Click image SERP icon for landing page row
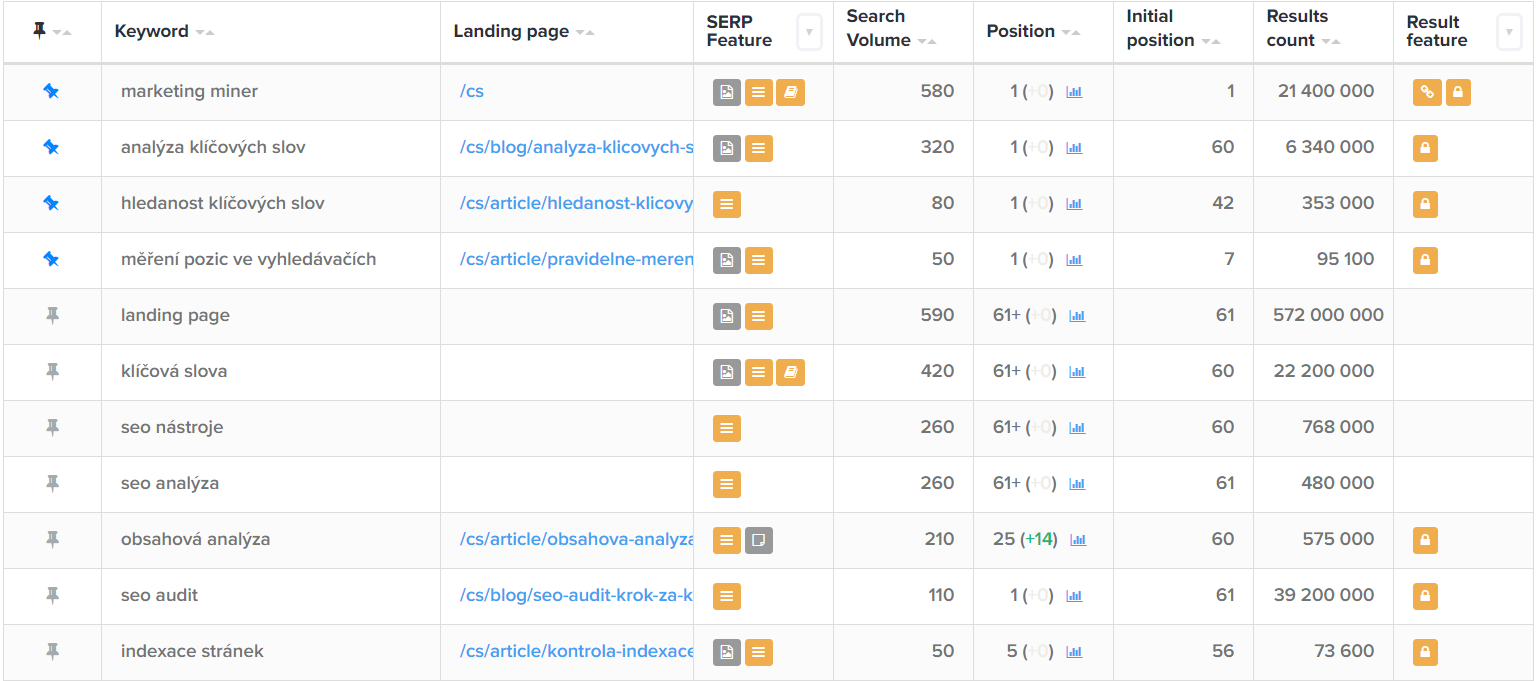1537x681 pixels. pos(727,317)
